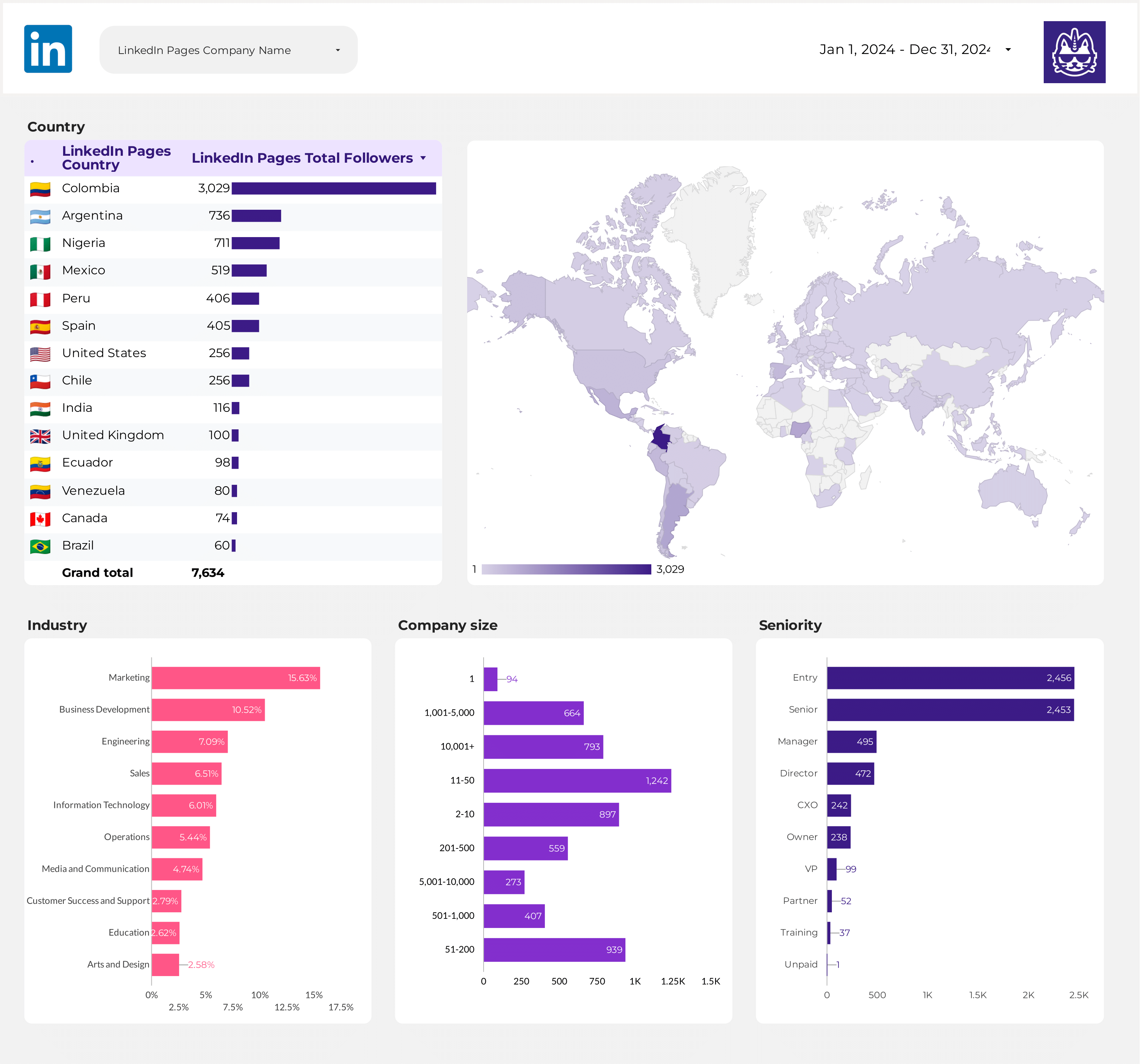Click the Business Development industry bar
Viewport: 1140px width, 1064px height.
[x=208, y=709]
